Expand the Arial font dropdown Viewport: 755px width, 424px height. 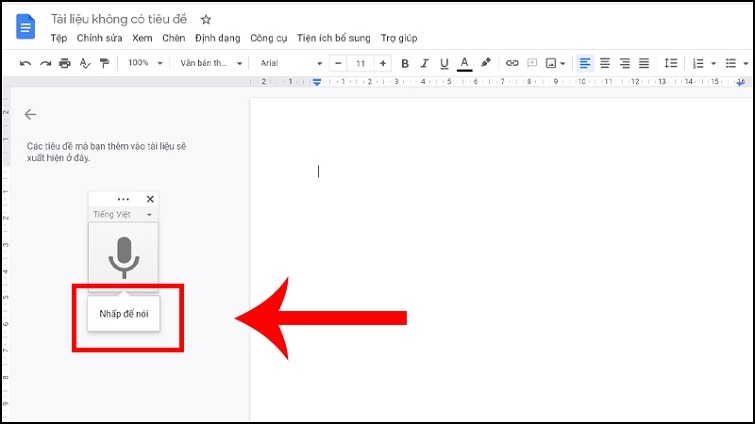pos(290,63)
